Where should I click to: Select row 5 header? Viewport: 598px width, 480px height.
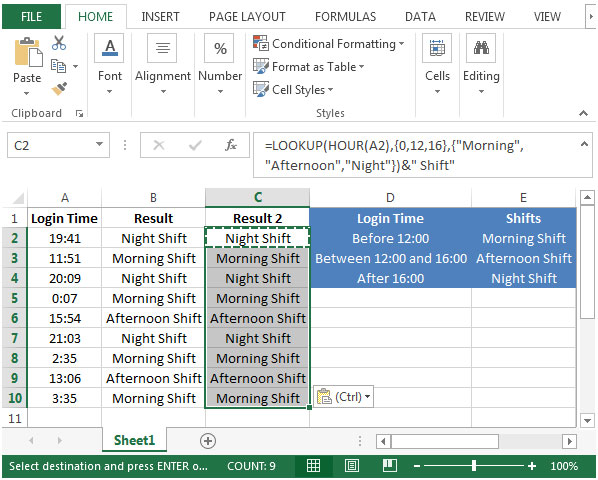[14, 298]
